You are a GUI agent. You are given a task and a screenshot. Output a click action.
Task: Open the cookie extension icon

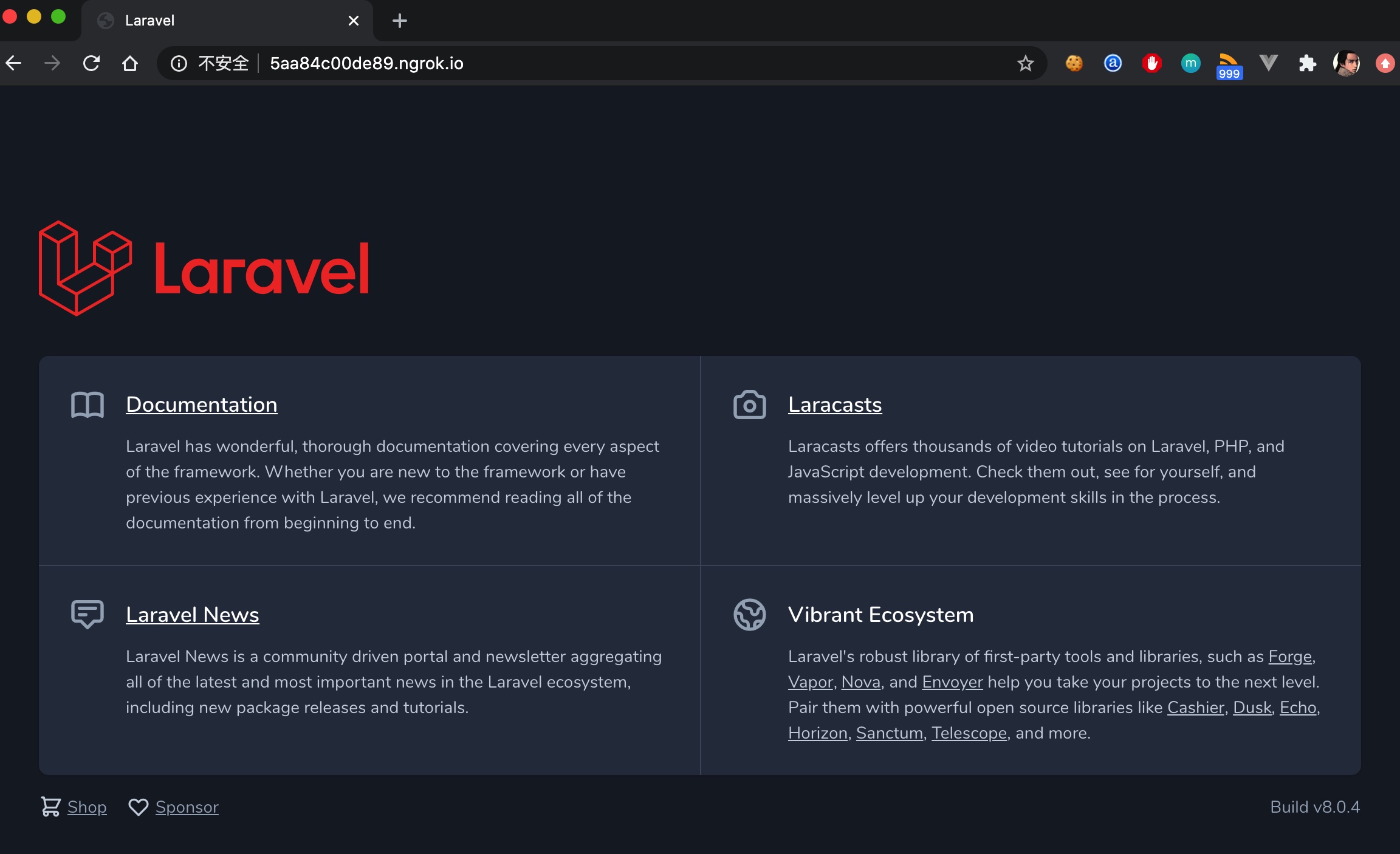coord(1074,63)
